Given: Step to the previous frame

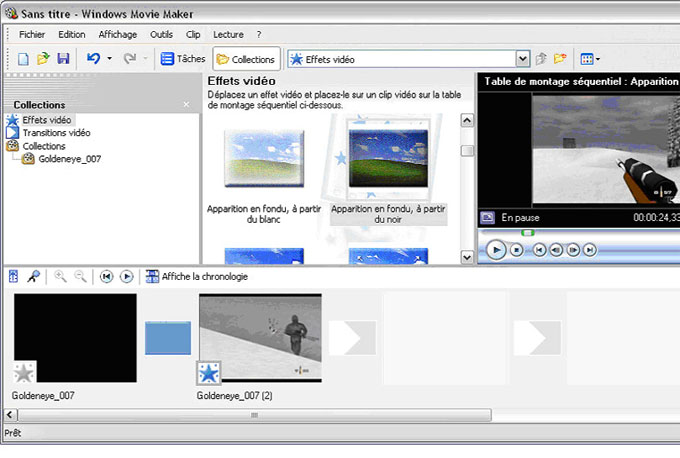Looking at the screenshot, I should pyautogui.click(x=556, y=250).
